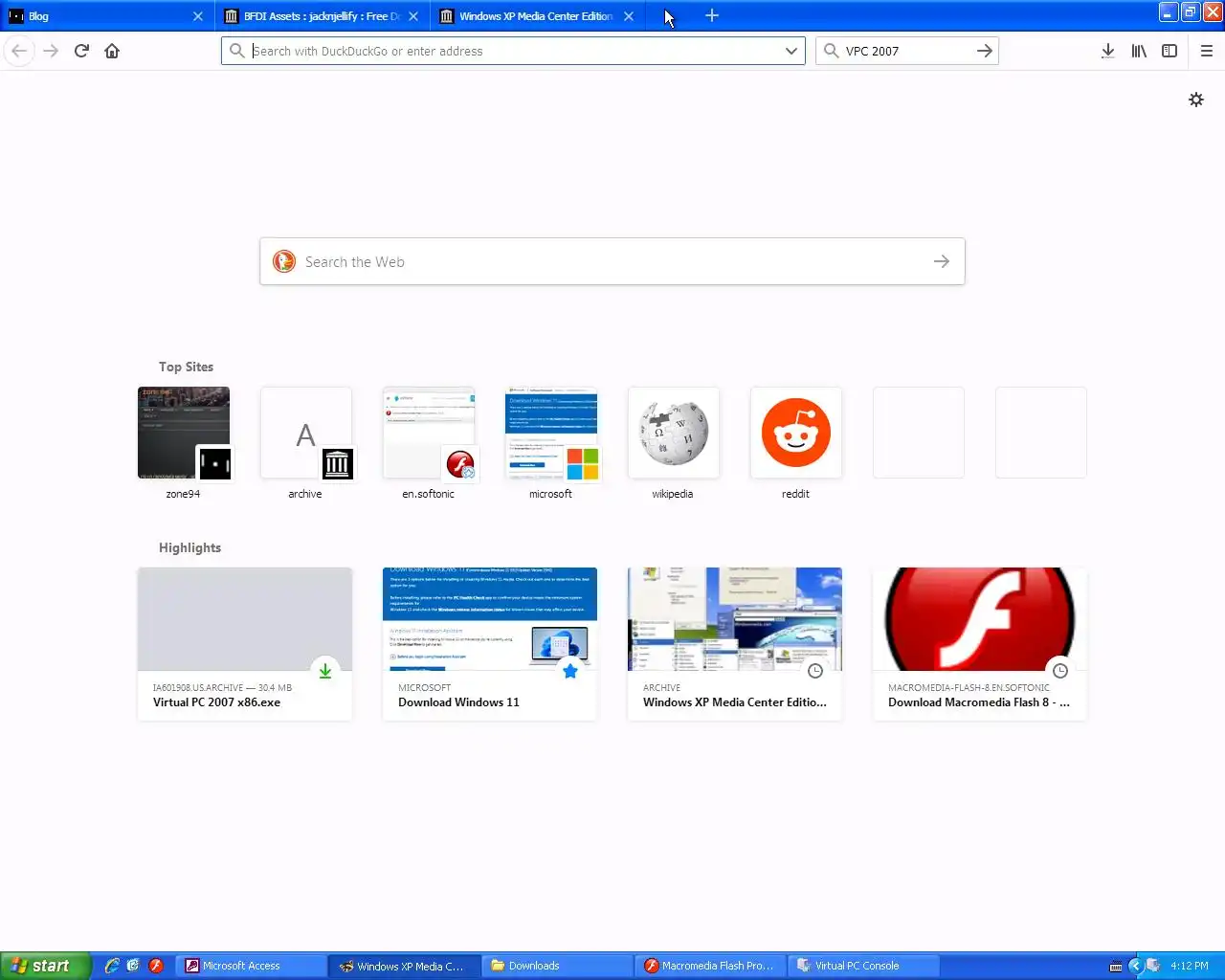Launch the Flash icon in quick launch
1225x980 pixels.
click(155, 966)
